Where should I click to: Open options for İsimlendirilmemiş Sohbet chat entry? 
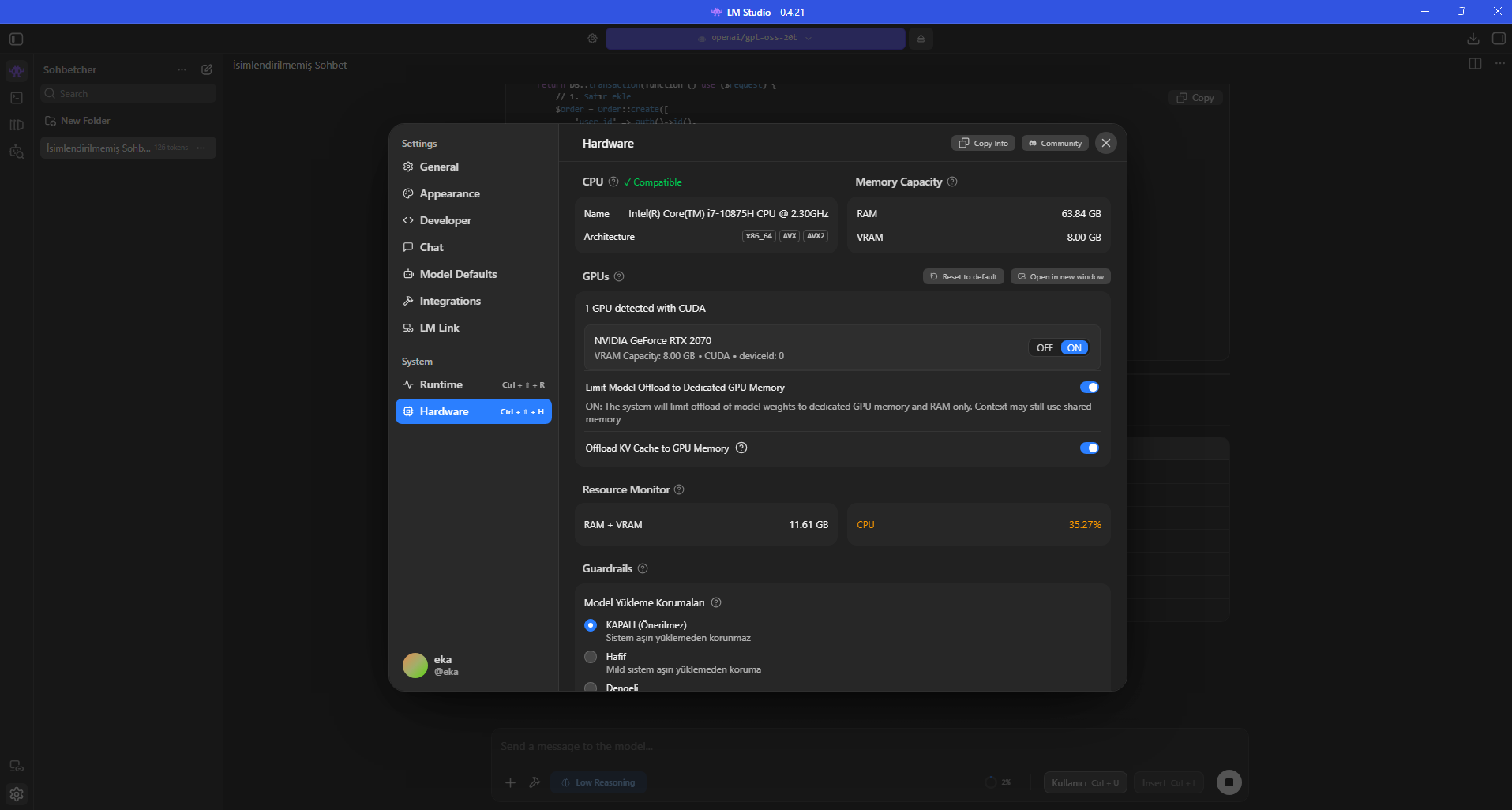click(201, 148)
